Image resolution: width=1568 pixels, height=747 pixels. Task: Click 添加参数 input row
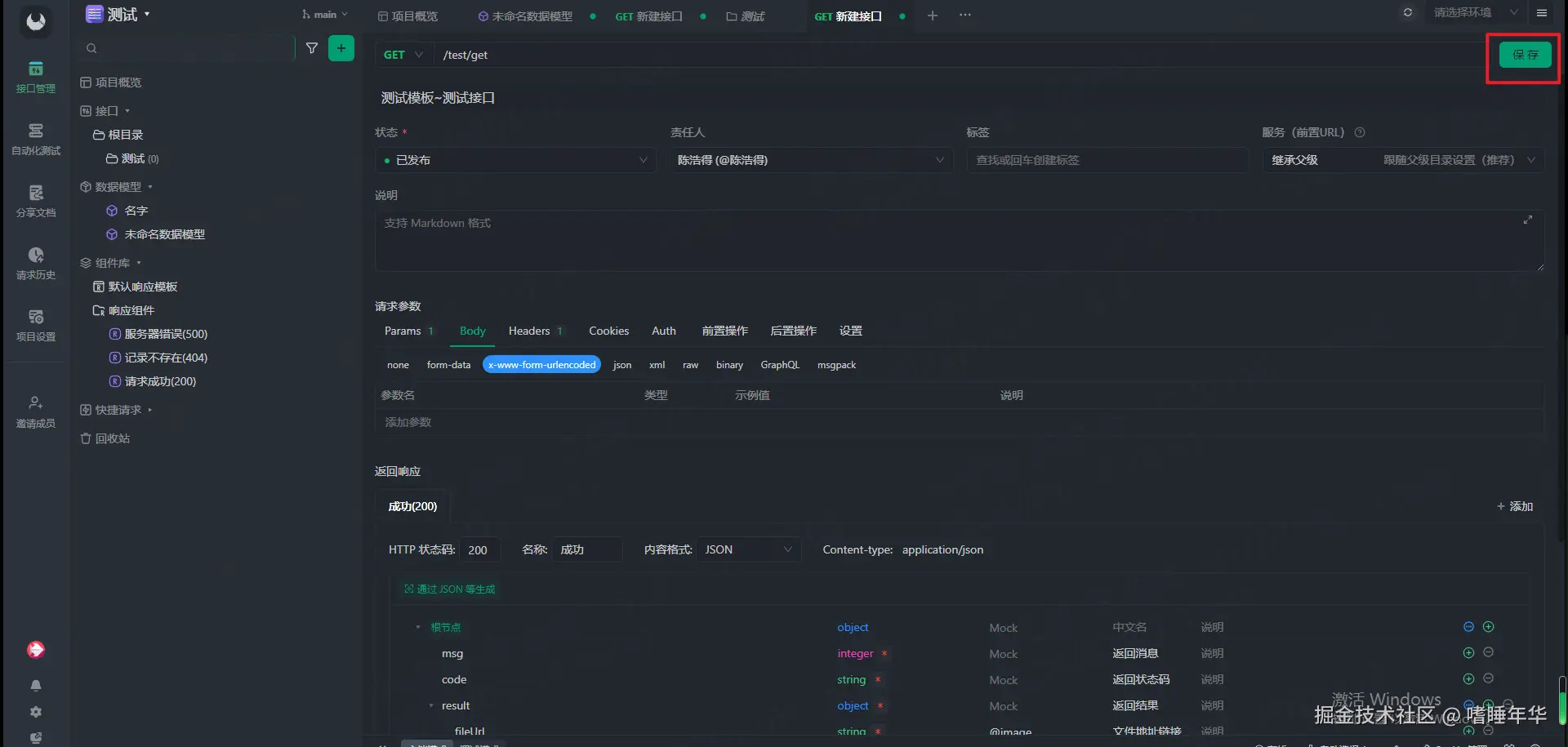(x=960, y=422)
